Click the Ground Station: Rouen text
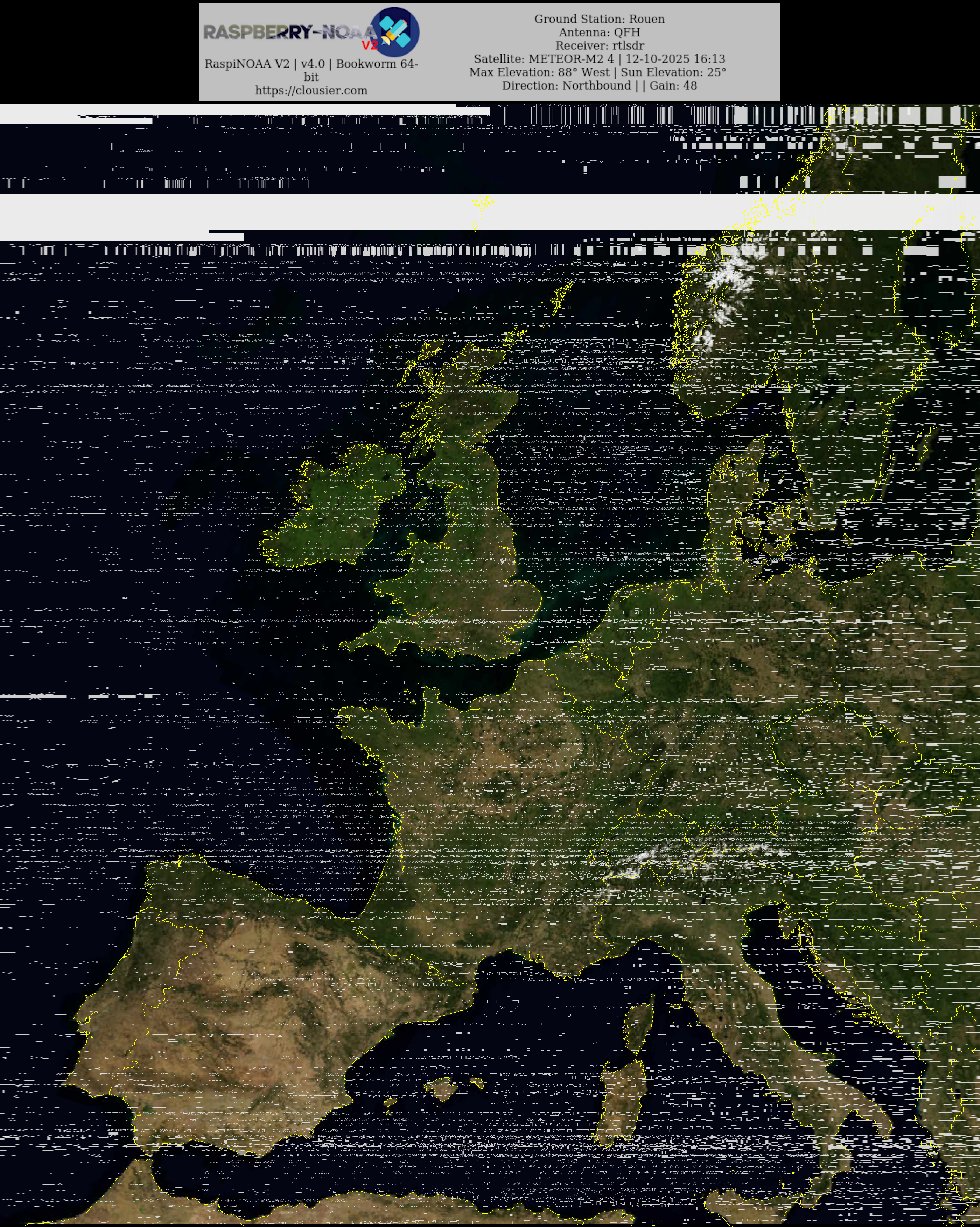 coord(599,19)
